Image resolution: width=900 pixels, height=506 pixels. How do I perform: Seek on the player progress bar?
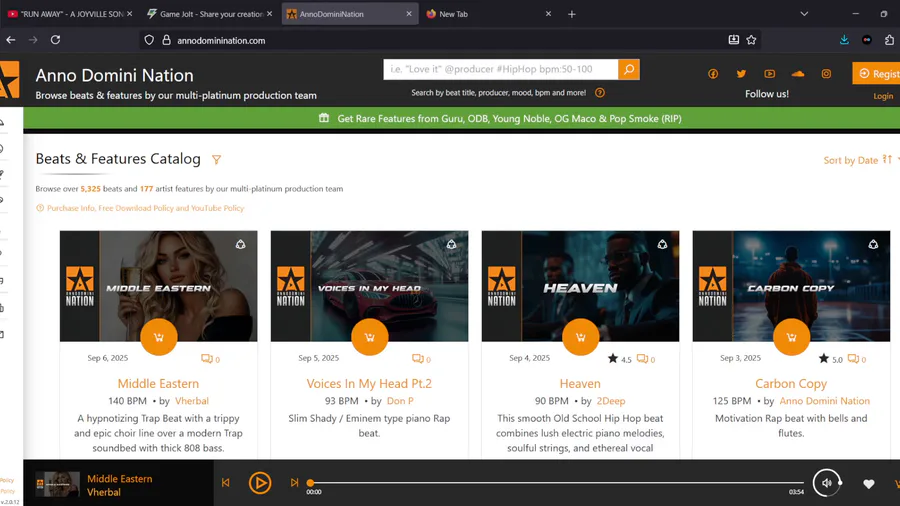(x=557, y=483)
